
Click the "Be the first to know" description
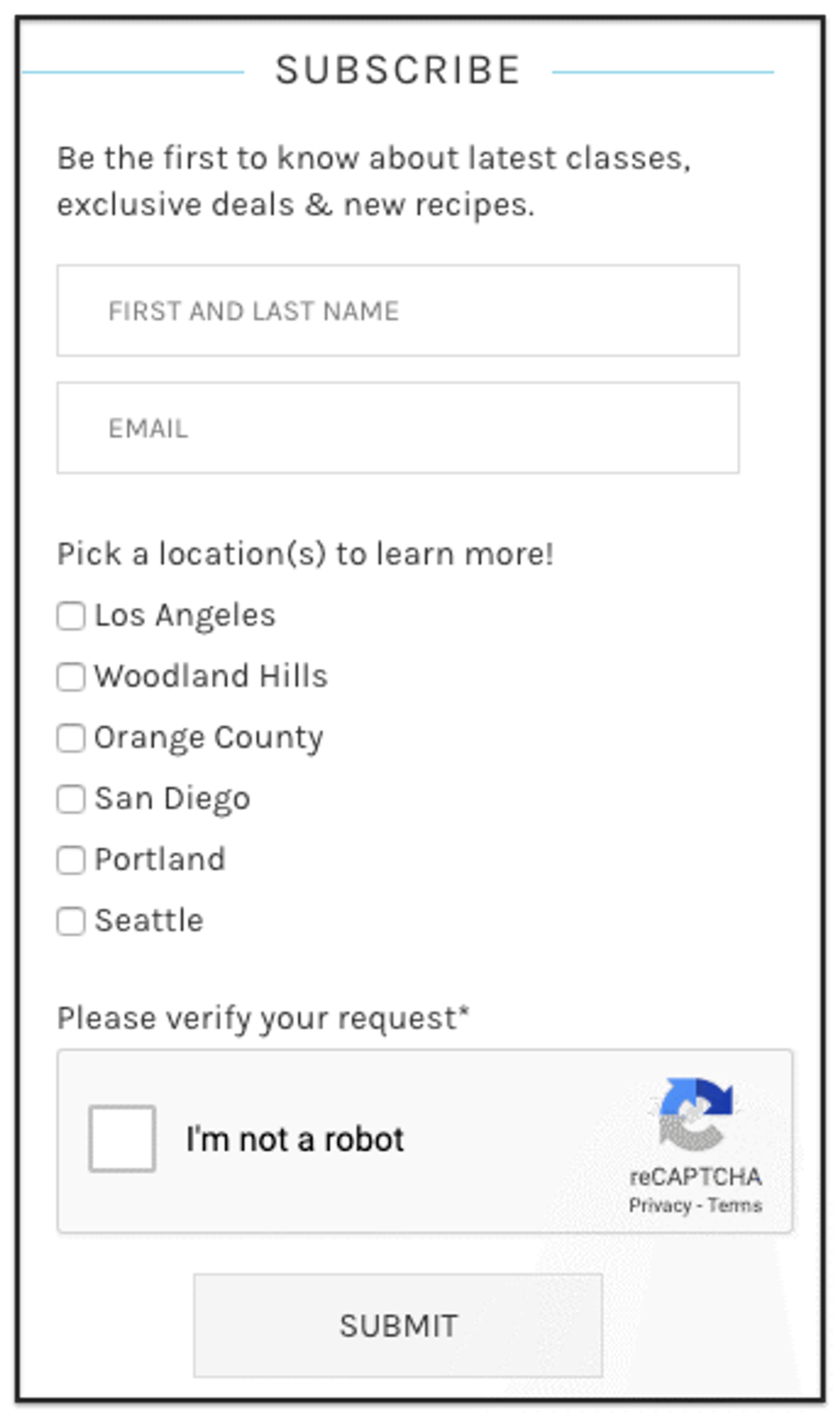(x=374, y=181)
